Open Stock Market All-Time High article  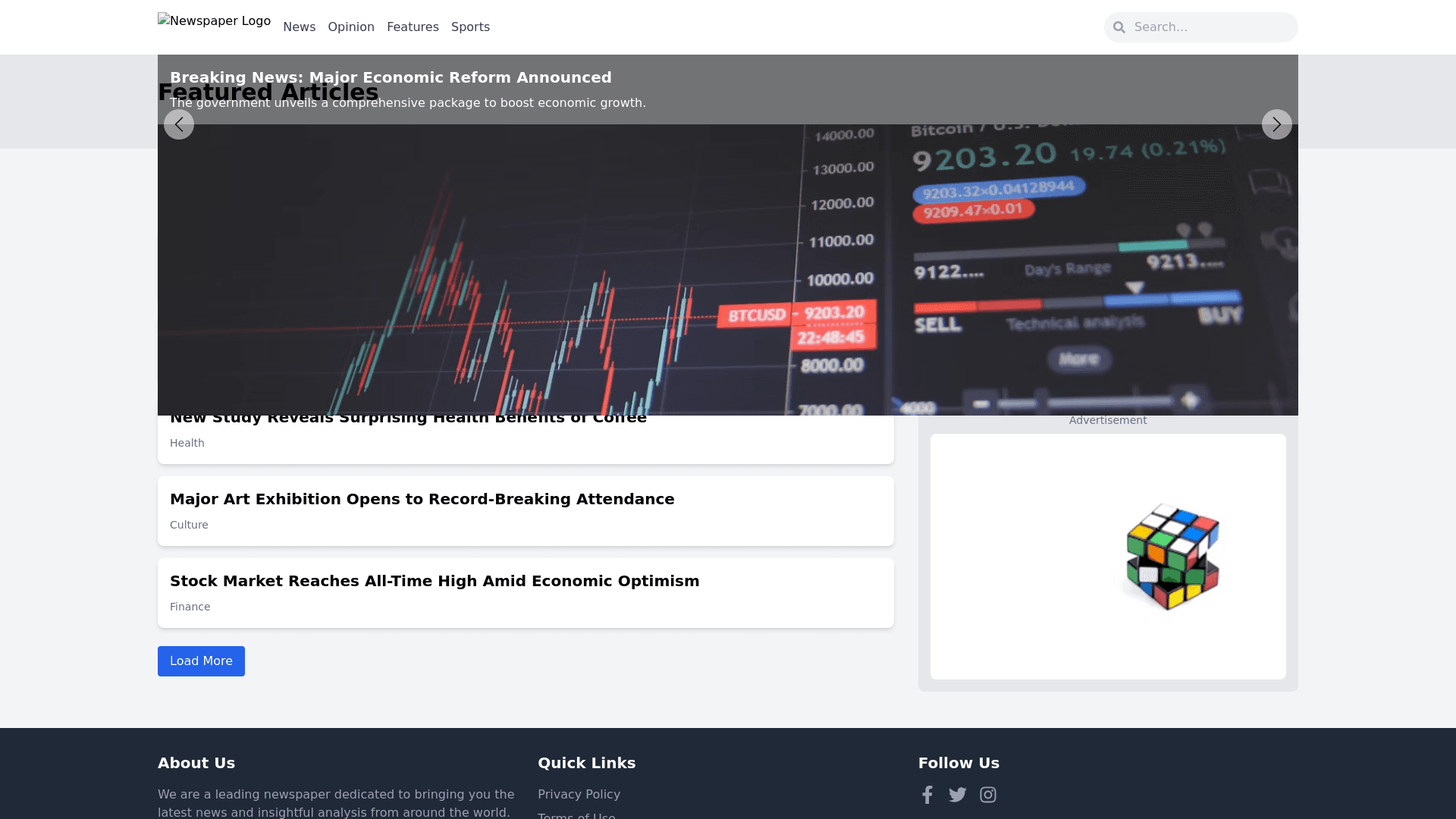[x=435, y=581]
